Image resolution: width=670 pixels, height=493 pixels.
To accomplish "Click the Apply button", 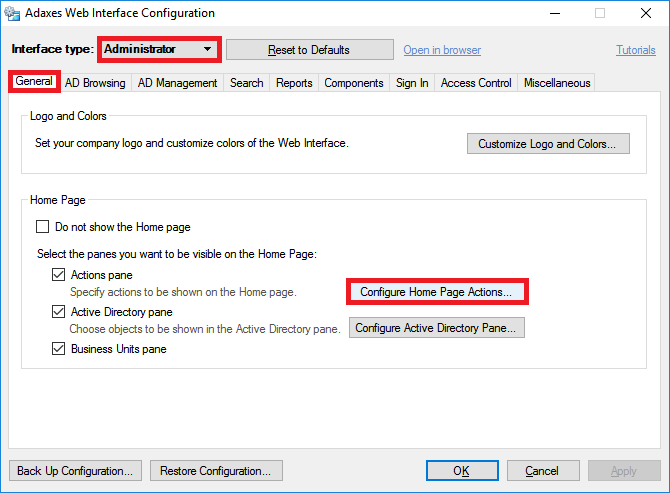I will pyautogui.click(x=624, y=471).
